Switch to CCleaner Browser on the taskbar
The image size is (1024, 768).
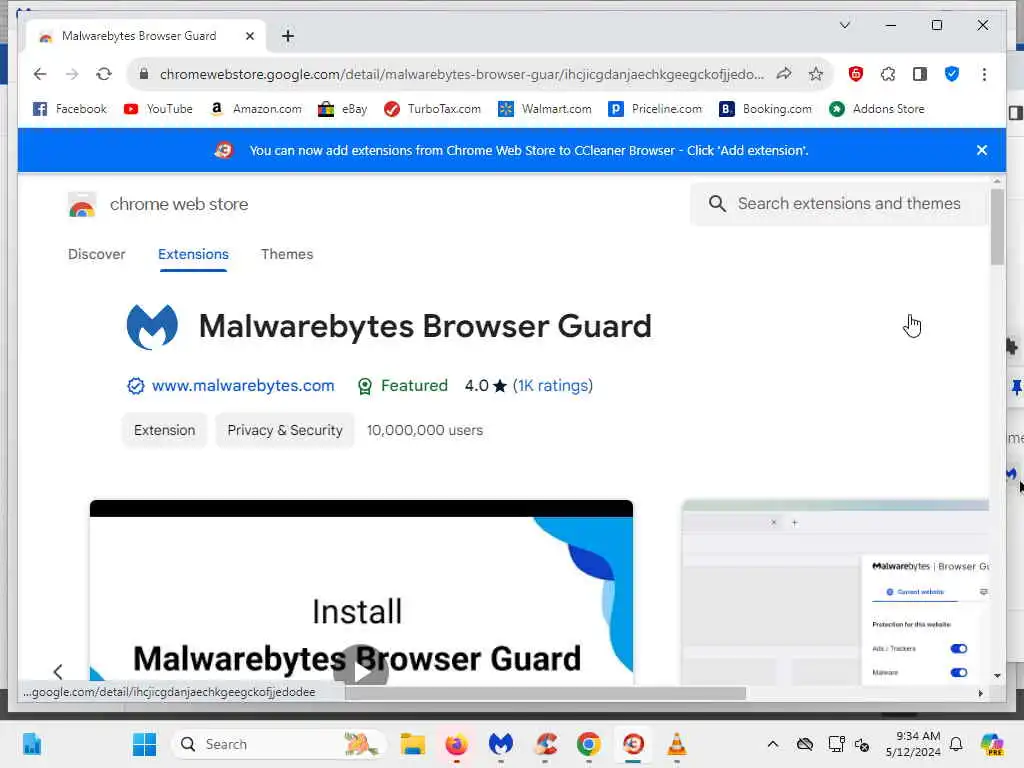coord(633,744)
